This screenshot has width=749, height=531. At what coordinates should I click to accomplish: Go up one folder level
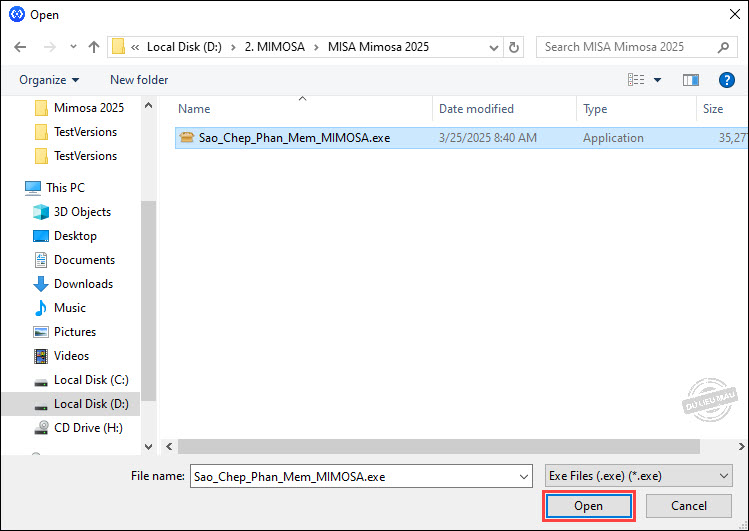click(x=94, y=47)
